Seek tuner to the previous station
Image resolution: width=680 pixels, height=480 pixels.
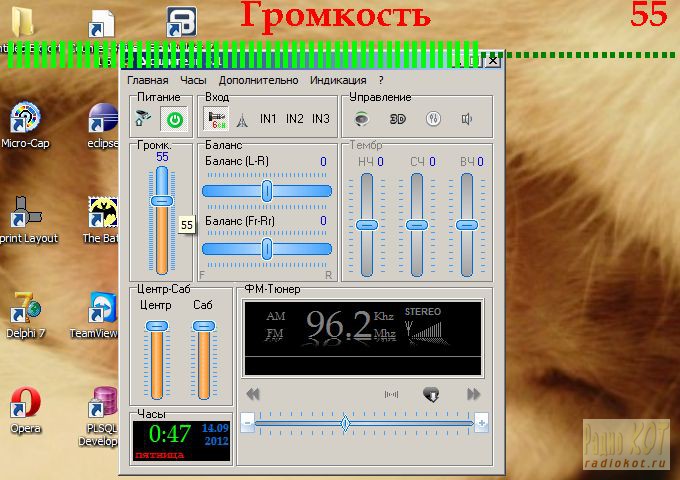253,394
